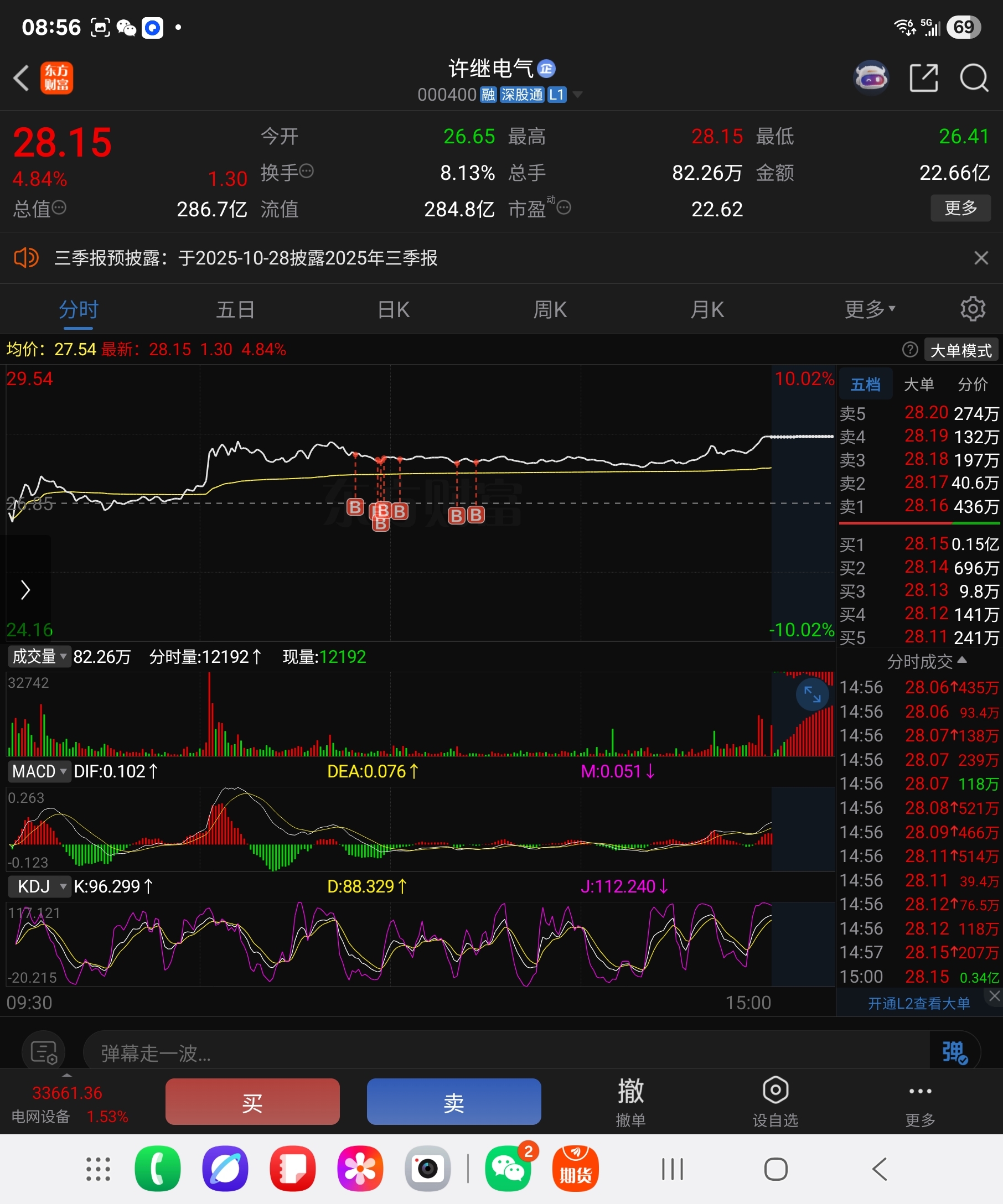Open the AI robot assistant icon
The width and height of the screenshot is (1003, 1204).
coord(871,77)
